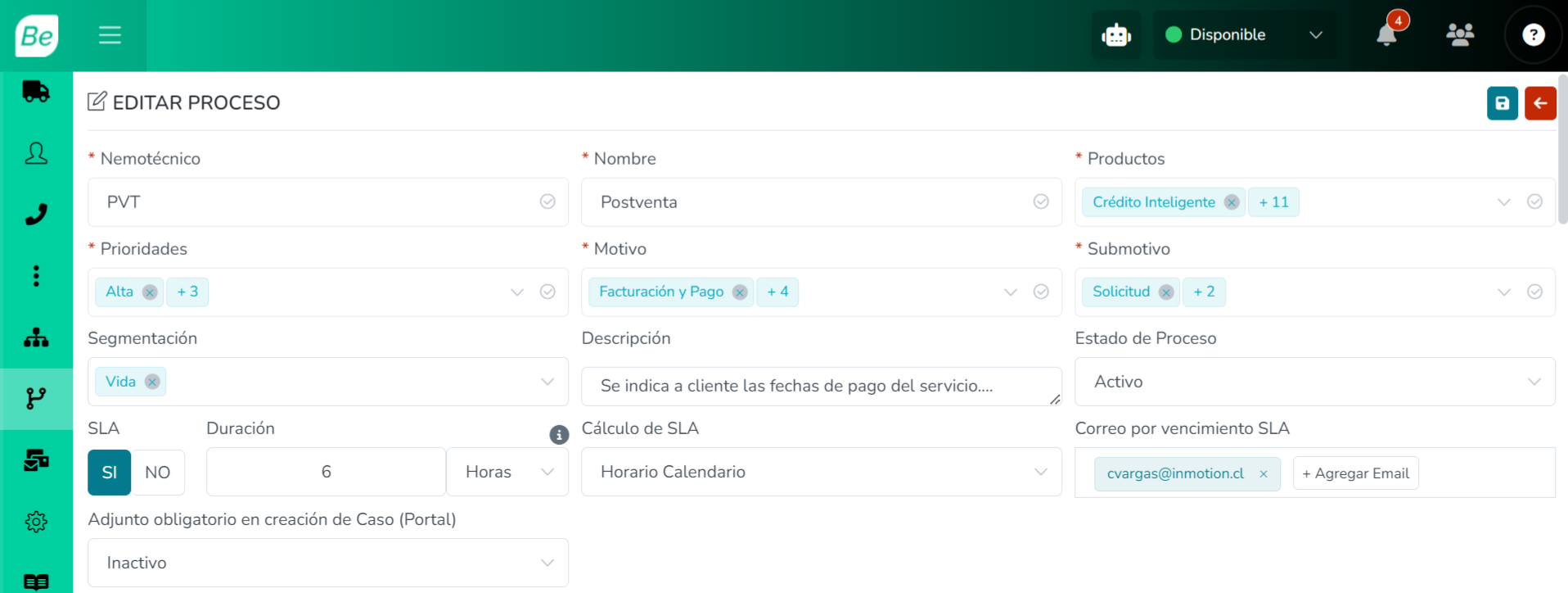Click the save process icon button
1568x593 pixels.
pos(1502,103)
